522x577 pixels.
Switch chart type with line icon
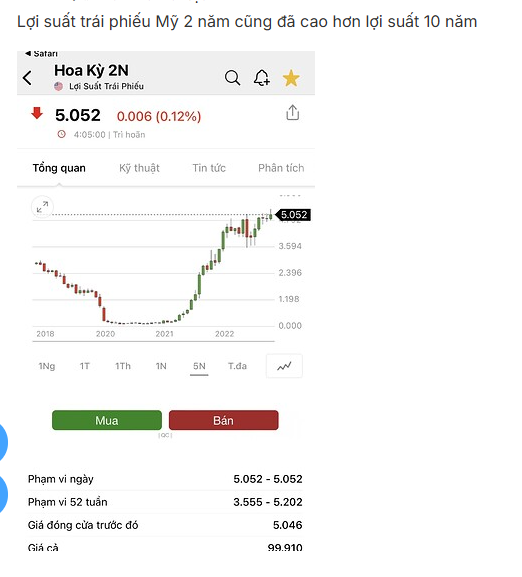(284, 366)
